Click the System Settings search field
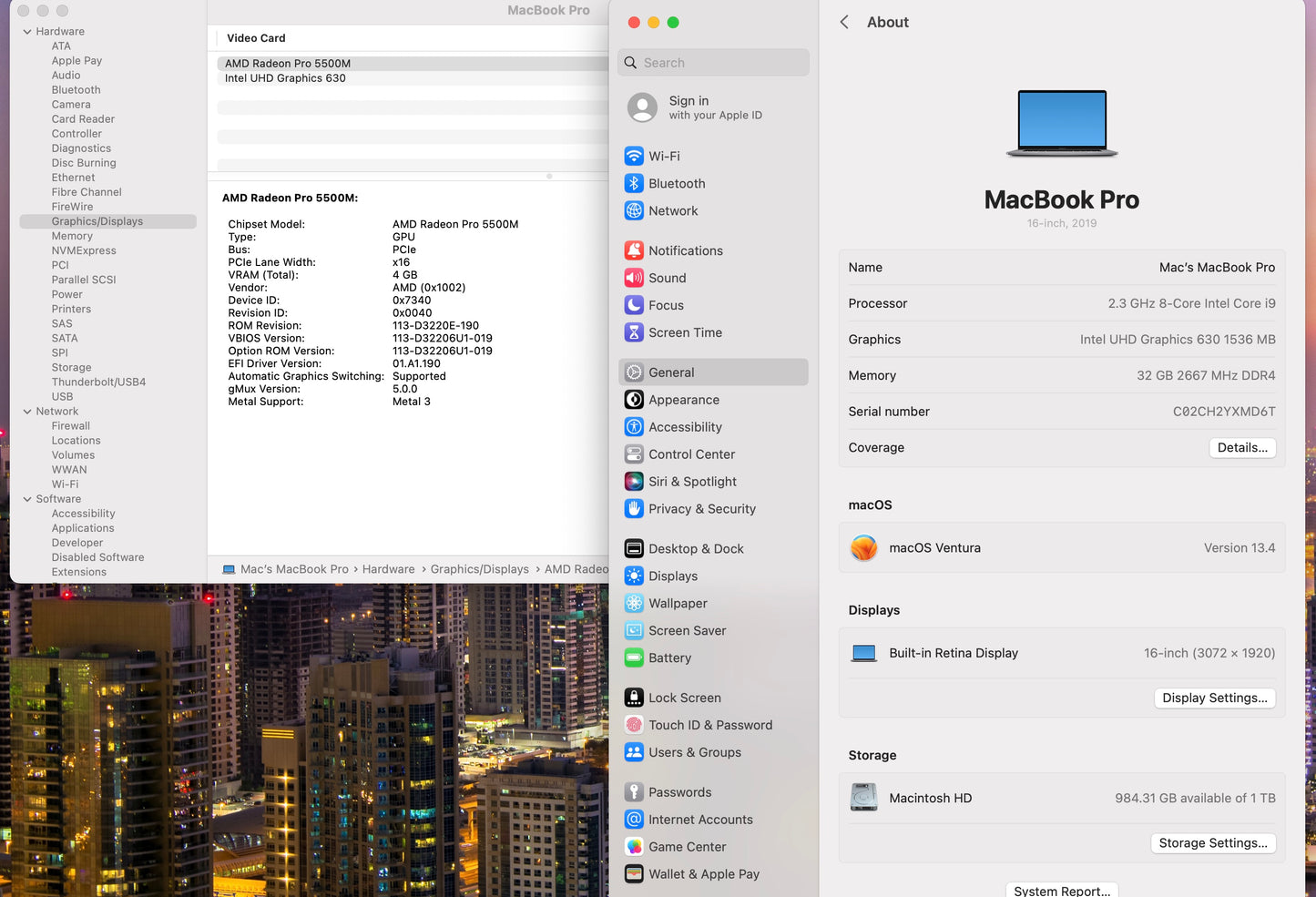Viewport: 1316px width, 897px height. pyautogui.click(x=713, y=62)
